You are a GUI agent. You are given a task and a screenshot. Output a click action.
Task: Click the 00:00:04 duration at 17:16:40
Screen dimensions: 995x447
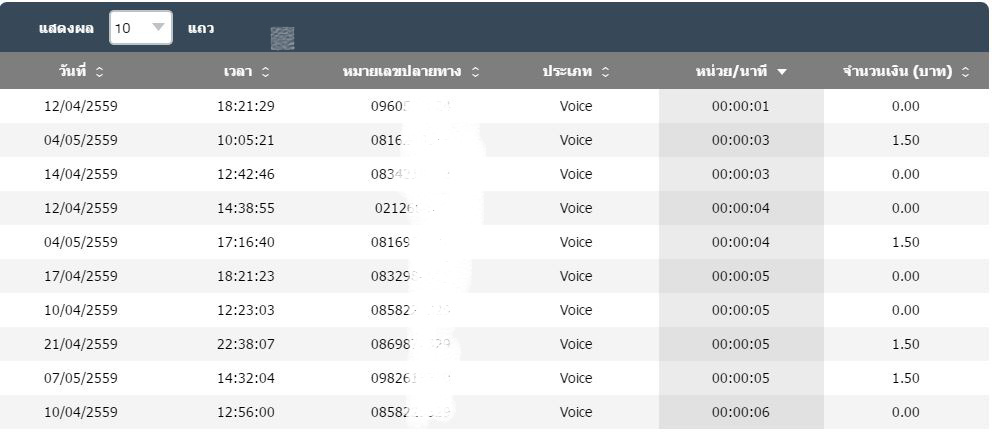pyautogui.click(x=740, y=242)
